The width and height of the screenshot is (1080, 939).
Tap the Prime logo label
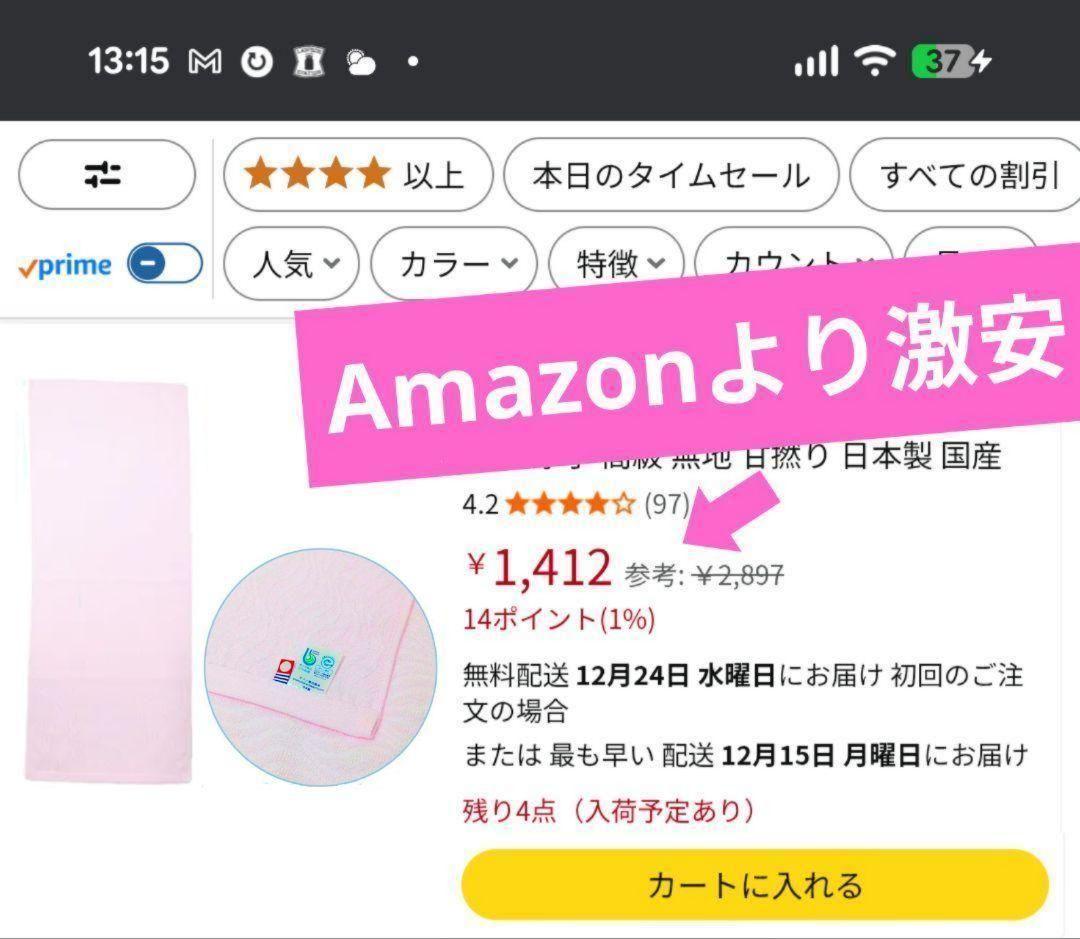pos(66,266)
